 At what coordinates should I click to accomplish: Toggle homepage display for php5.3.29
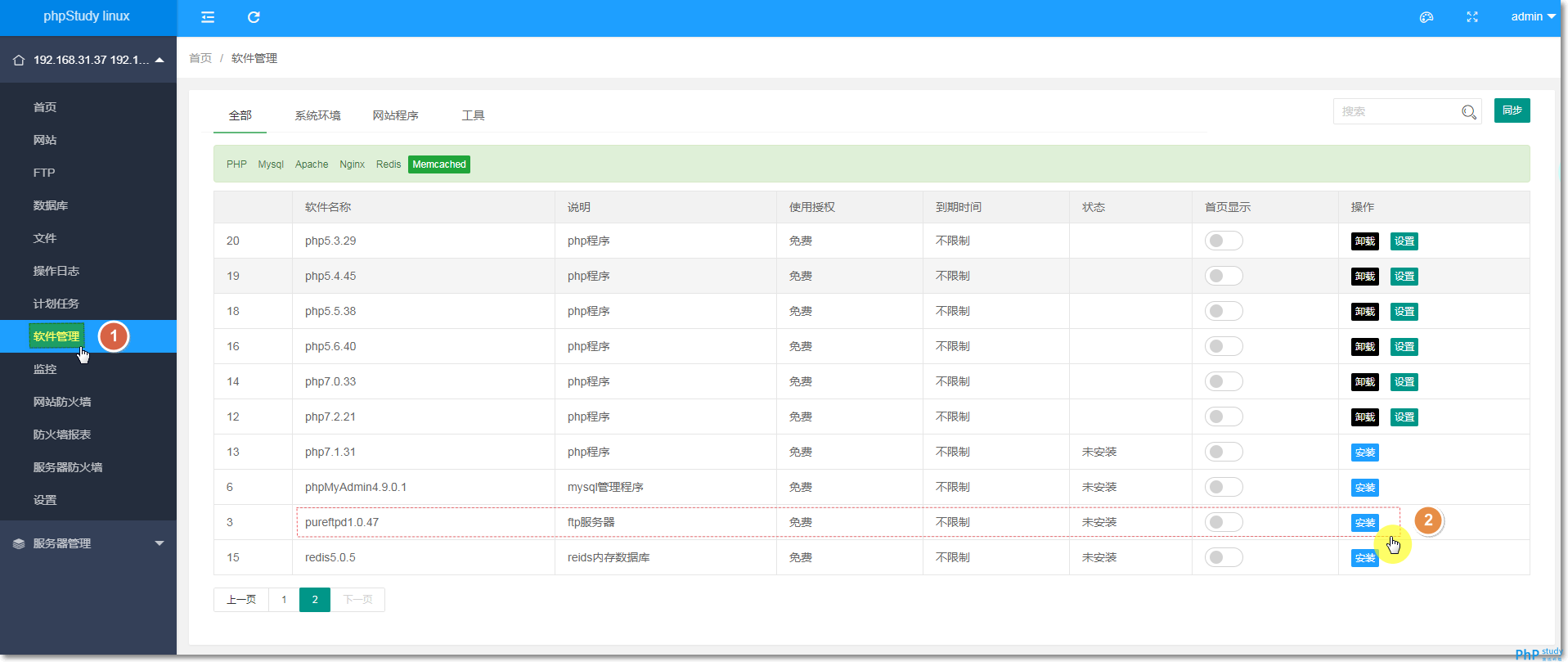tap(1223, 241)
